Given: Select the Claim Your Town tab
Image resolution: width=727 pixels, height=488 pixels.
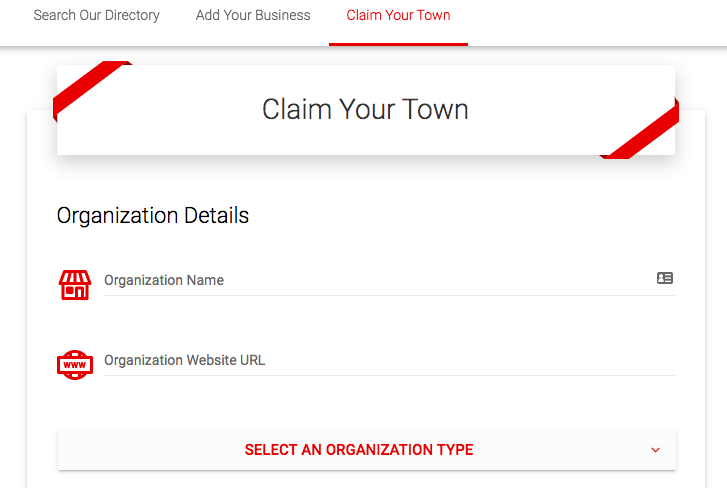Looking at the screenshot, I should [398, 16].
